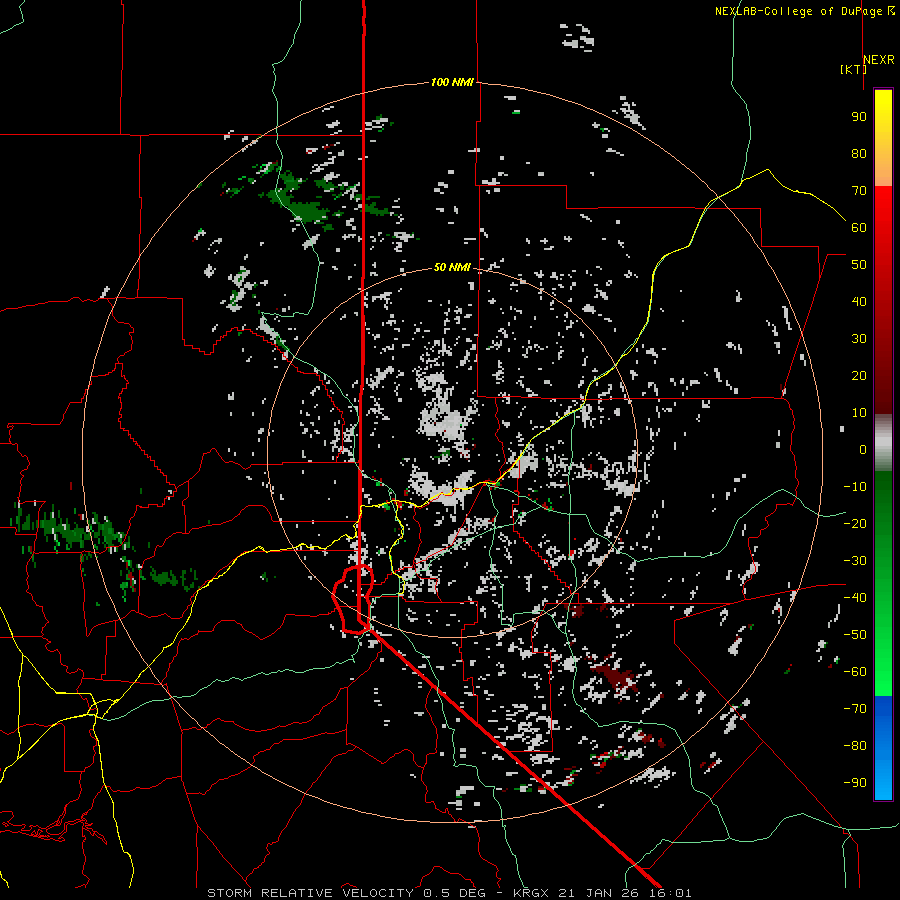Click the 90 value on the velocity scale
The width and height of the screenshot is (900, 900).
(859, 117)
